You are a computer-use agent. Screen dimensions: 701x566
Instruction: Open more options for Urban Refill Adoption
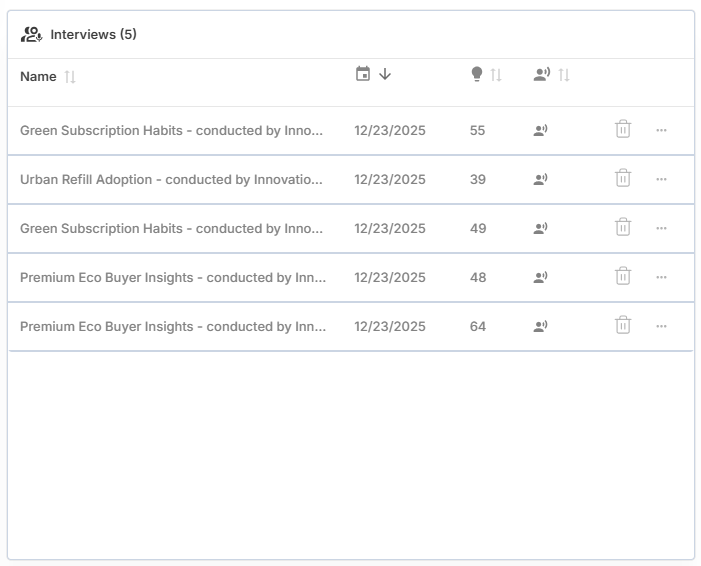pos(661,179)
